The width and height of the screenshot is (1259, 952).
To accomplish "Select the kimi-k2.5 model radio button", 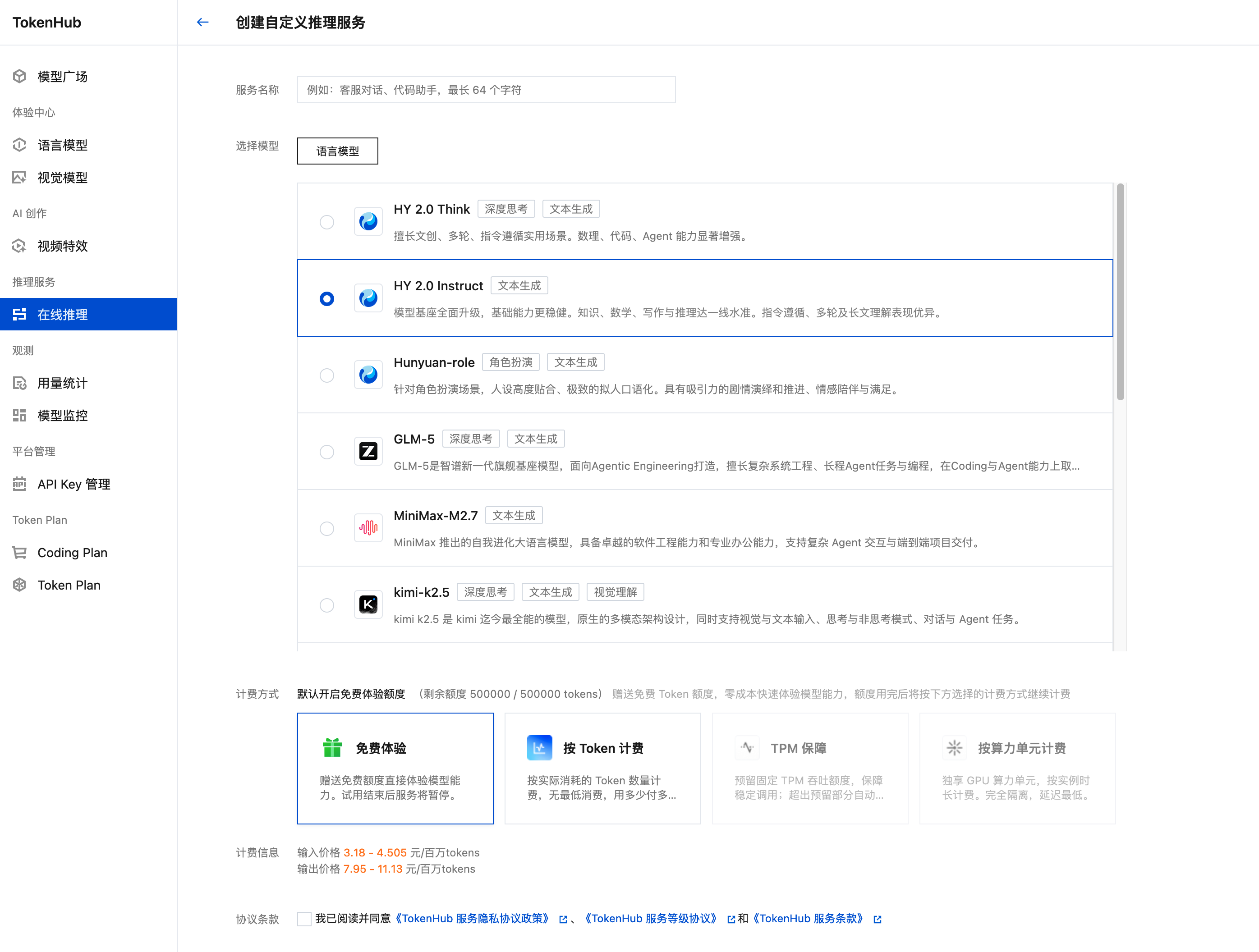I will [327, 605].
